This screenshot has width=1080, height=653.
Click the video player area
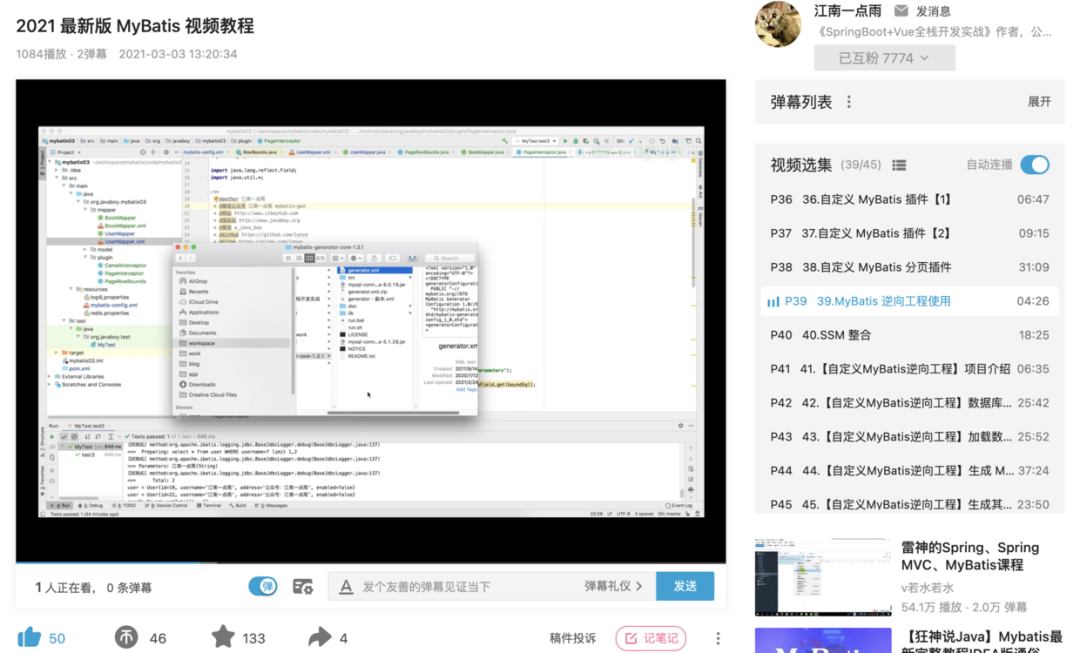[371, 320]
